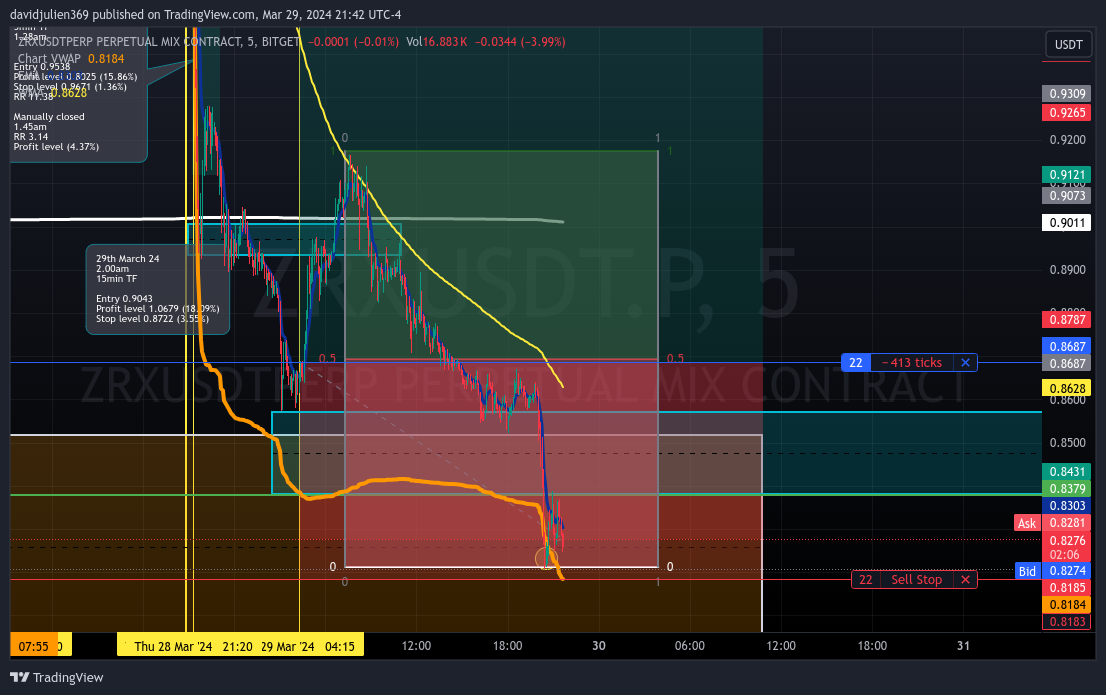Click the white 0.9011 price label
This screenshot has height=695, width=1106.
(x=1066, y=223)
